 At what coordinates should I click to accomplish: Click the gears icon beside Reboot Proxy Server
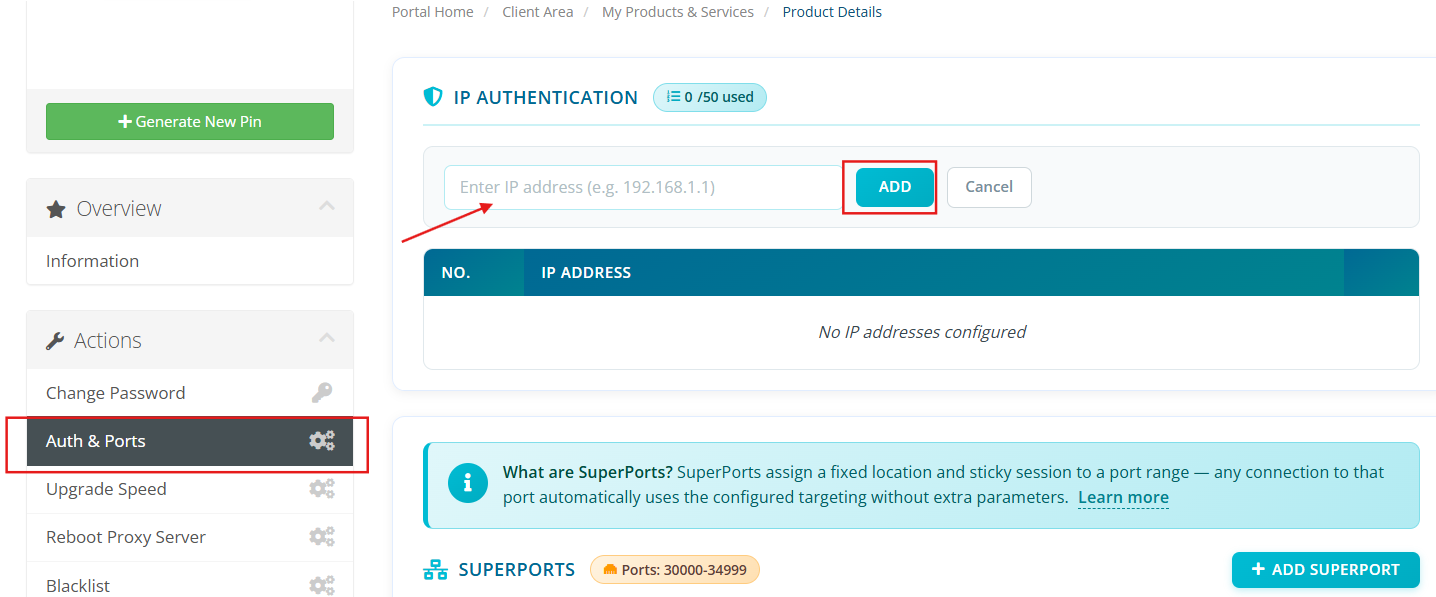[x=321, y=537]
